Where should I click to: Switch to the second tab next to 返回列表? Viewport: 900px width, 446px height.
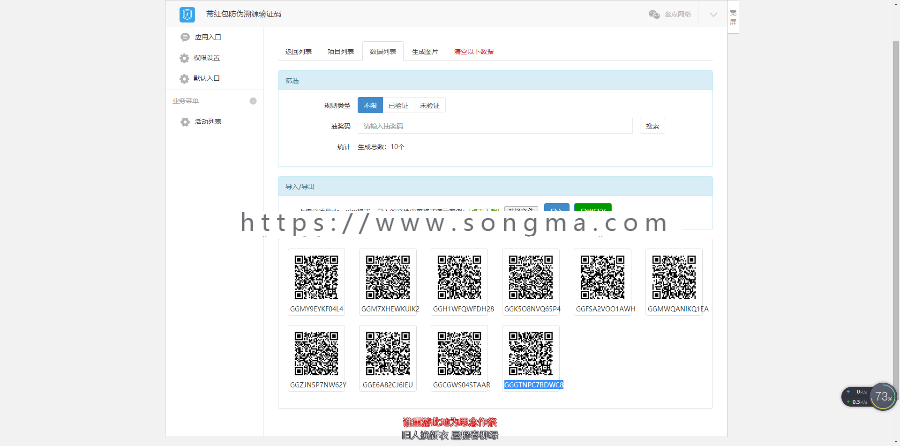pyautogui.click(x=341, y=51)
